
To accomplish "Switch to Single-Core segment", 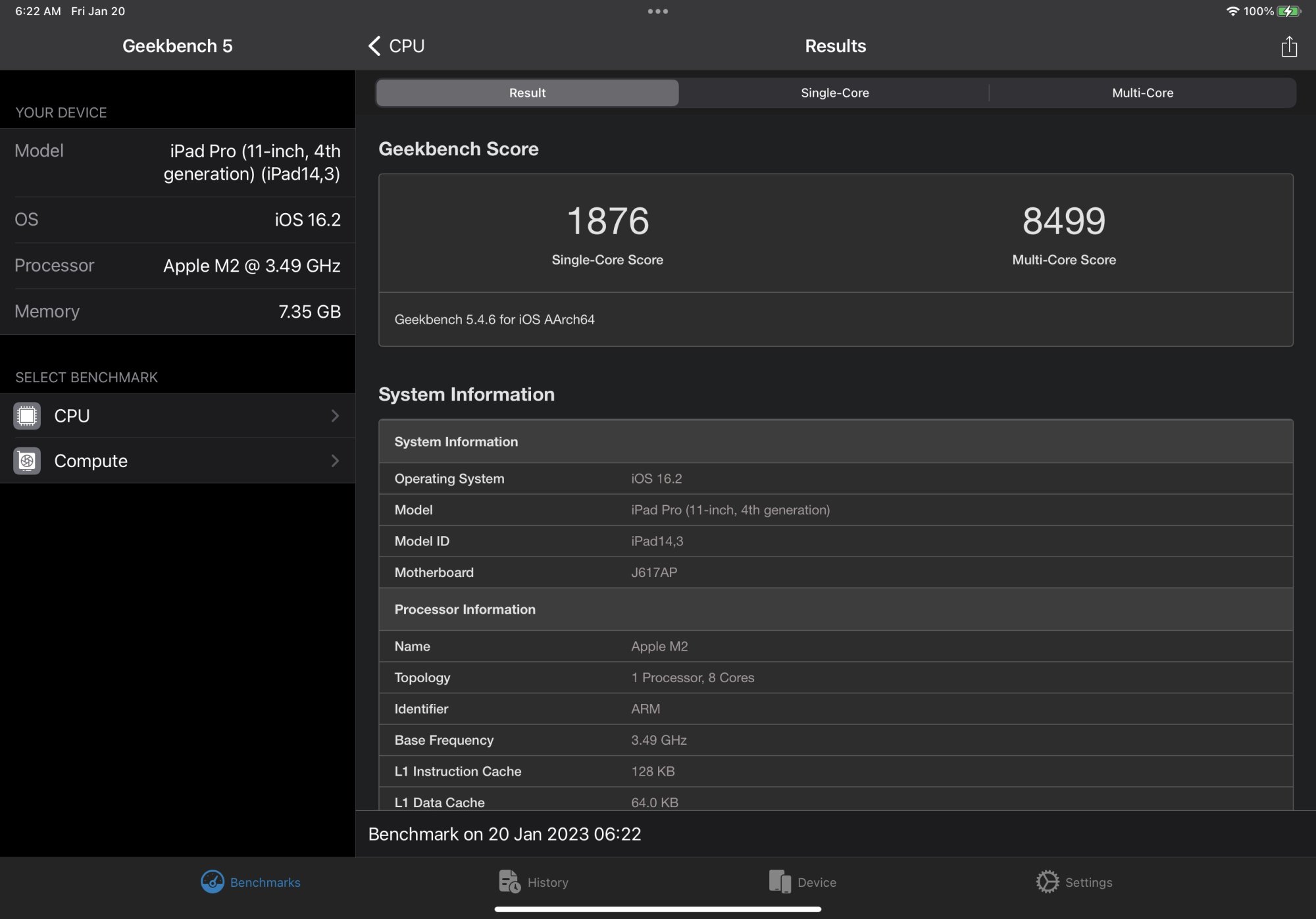I will click(834, 93).
